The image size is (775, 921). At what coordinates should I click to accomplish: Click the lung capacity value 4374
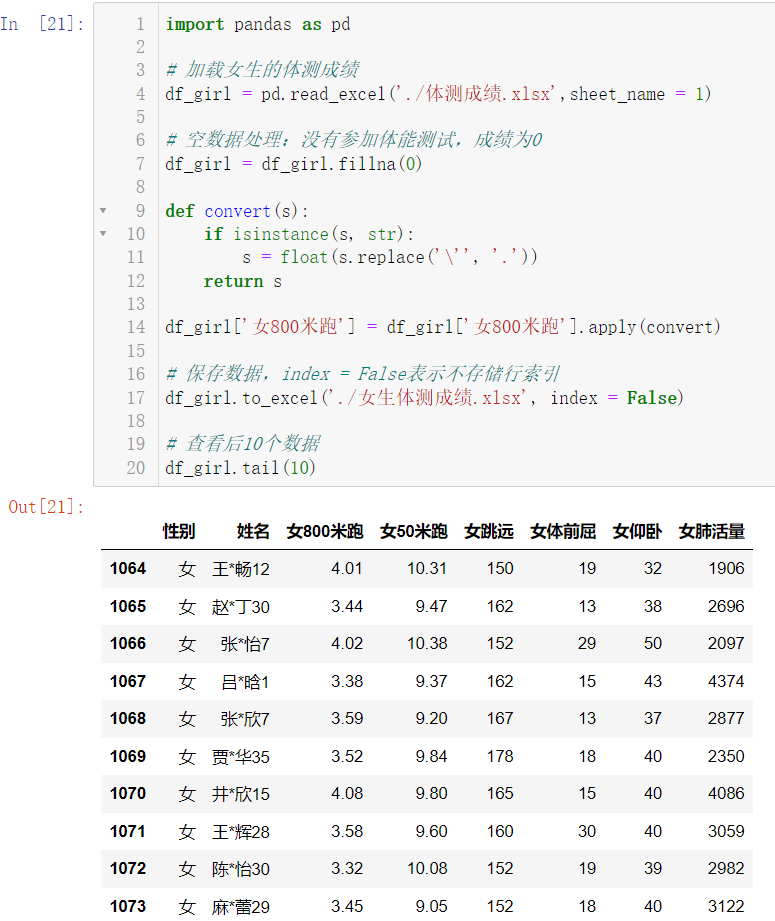tap(726, 681)
